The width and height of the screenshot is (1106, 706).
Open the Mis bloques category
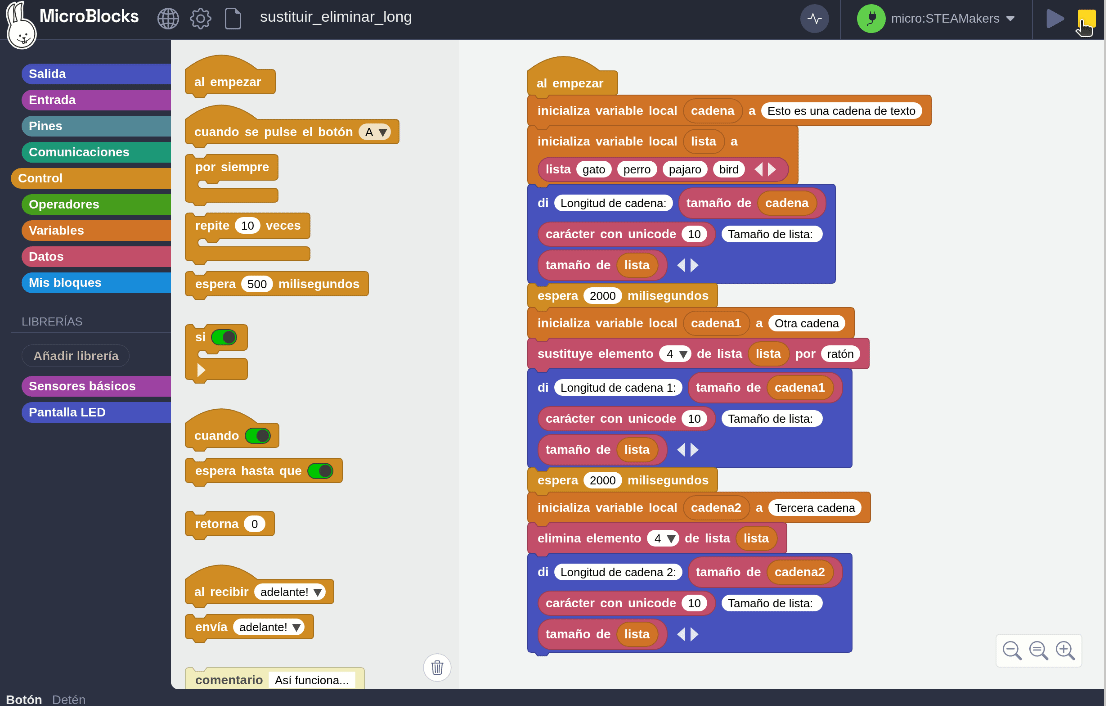click(96, 283)
